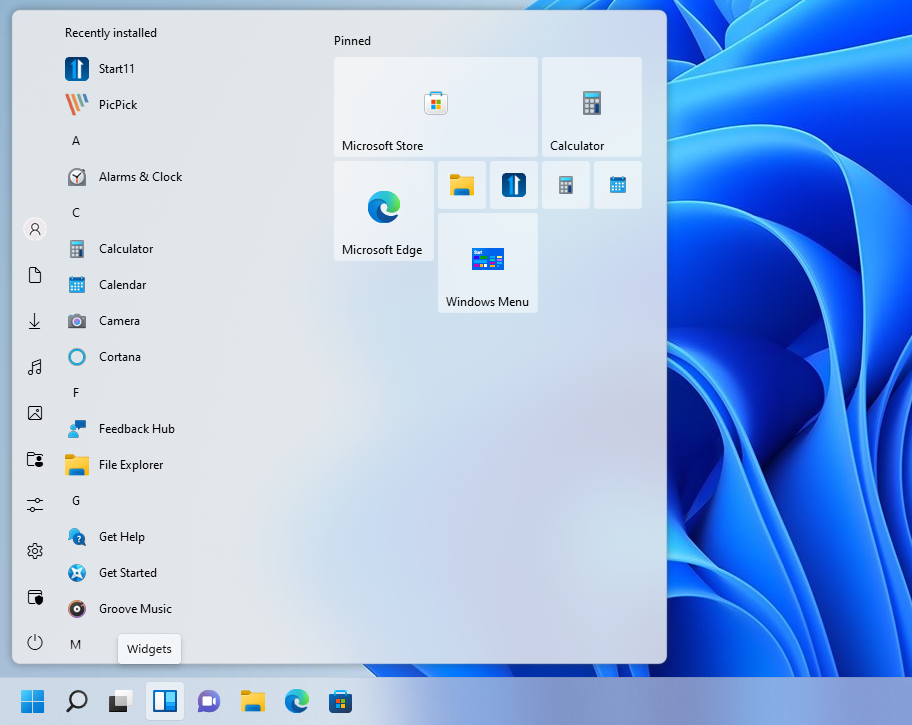Open Chat from the taskbar
This screenshot has width=912, height=725.
[209, 701]
